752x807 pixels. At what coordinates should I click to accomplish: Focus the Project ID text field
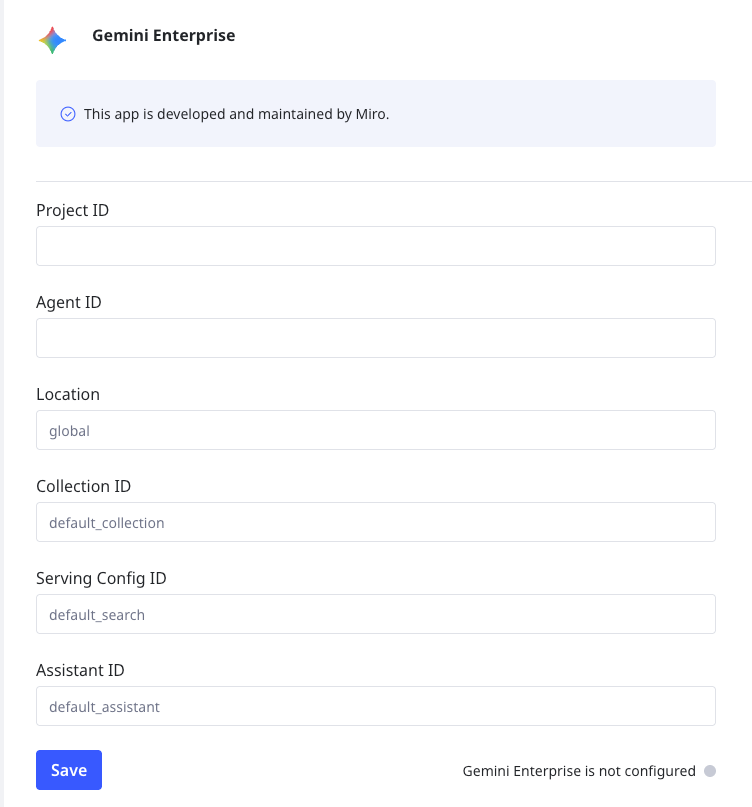coord(375,246)
